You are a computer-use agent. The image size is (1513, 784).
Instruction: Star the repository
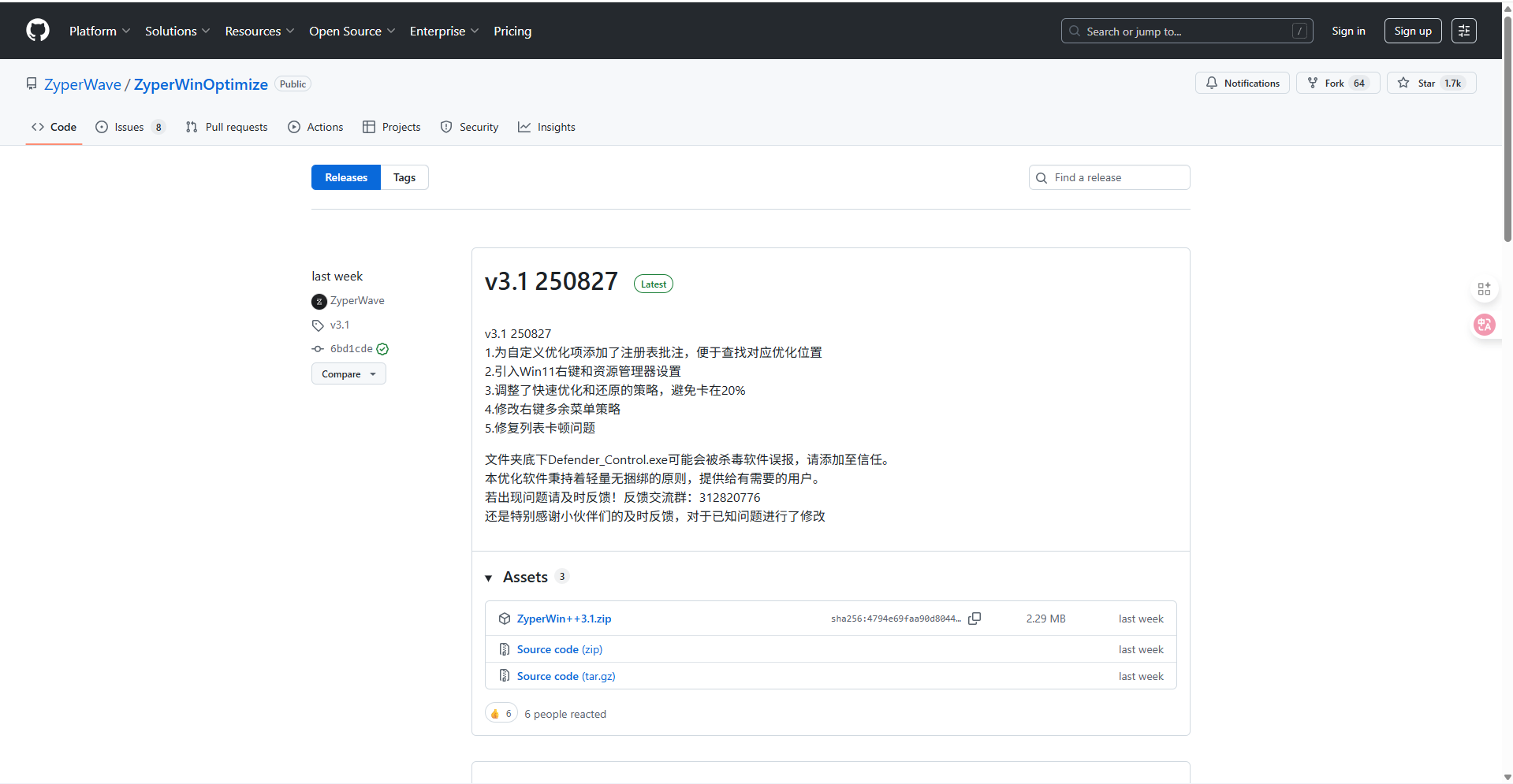pyautogui.click(x=1431, y=83)
